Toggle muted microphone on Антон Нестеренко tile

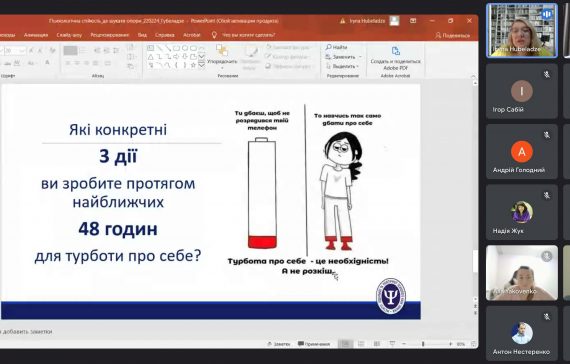click(x=546, y=317)
